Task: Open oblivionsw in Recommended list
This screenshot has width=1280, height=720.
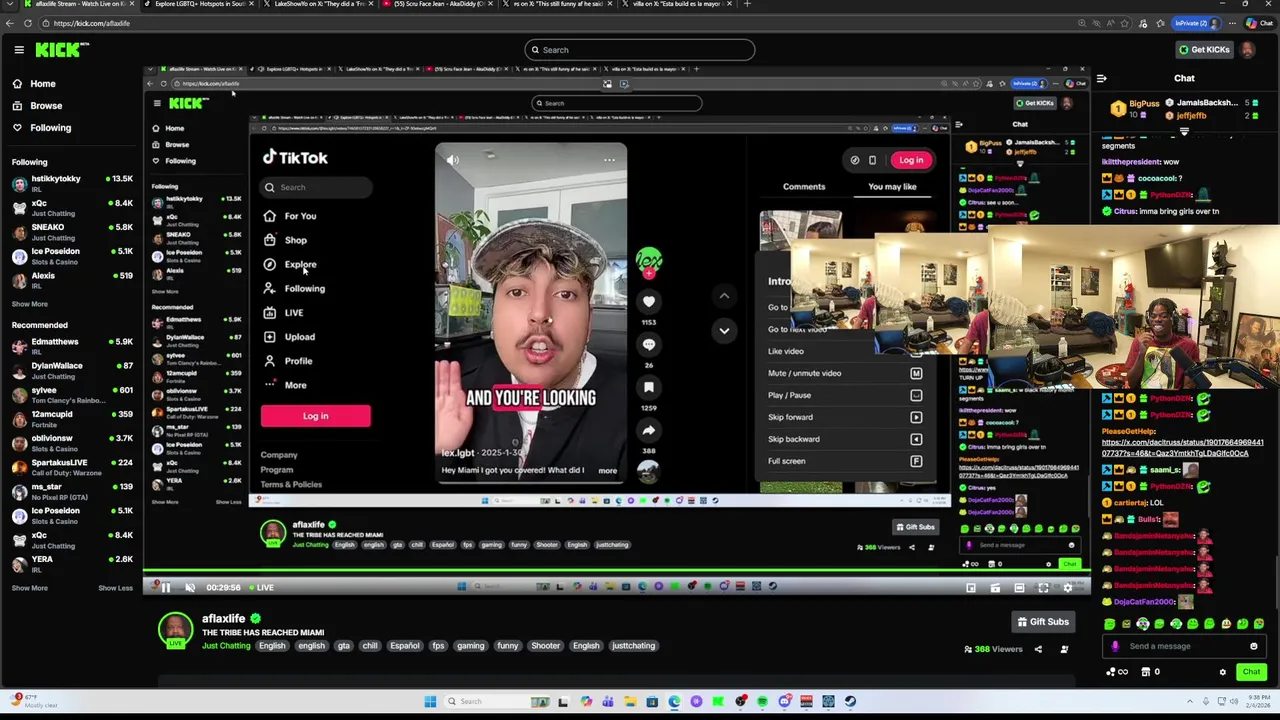Action: [72, 442]
